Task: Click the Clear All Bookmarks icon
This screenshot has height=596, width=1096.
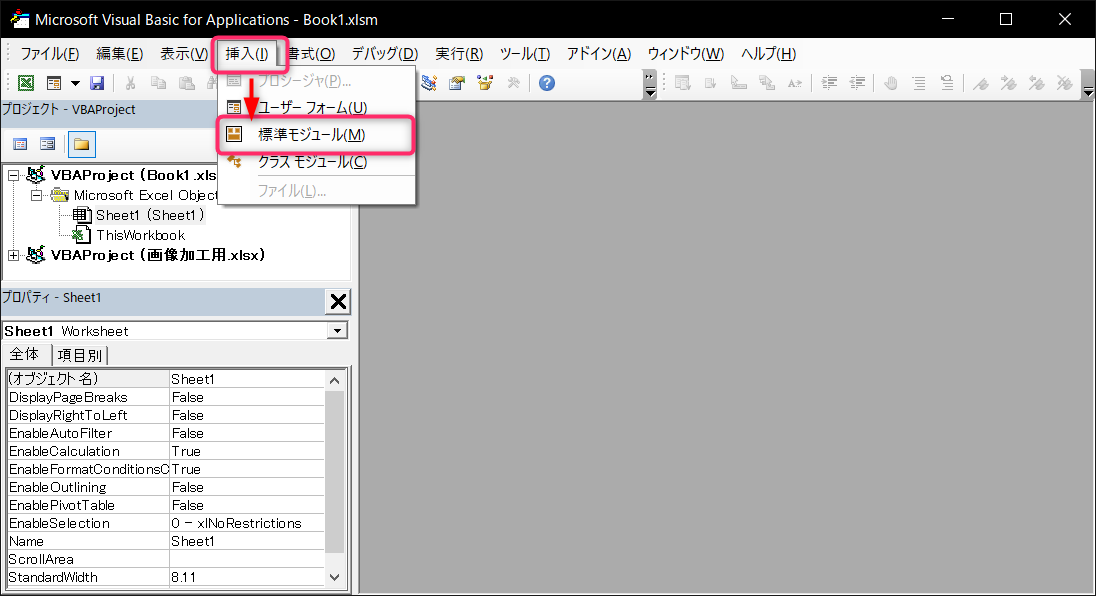Action: click(1065, 83)
